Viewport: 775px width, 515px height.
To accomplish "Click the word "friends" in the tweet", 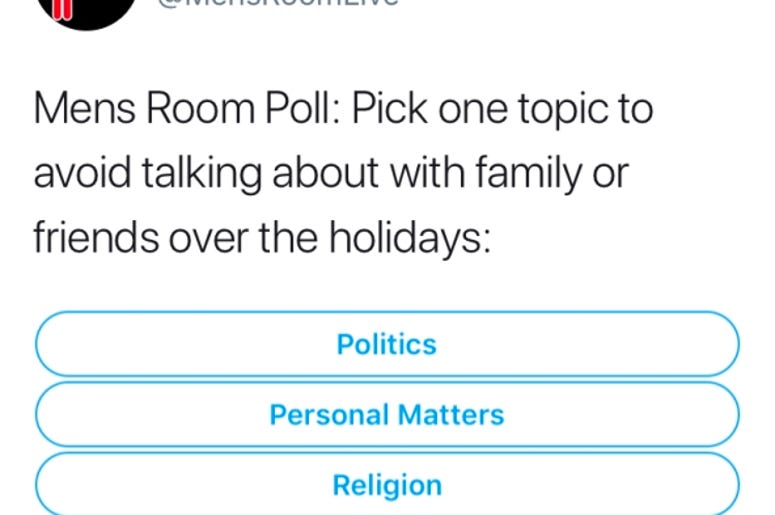I will pos(96,237).
